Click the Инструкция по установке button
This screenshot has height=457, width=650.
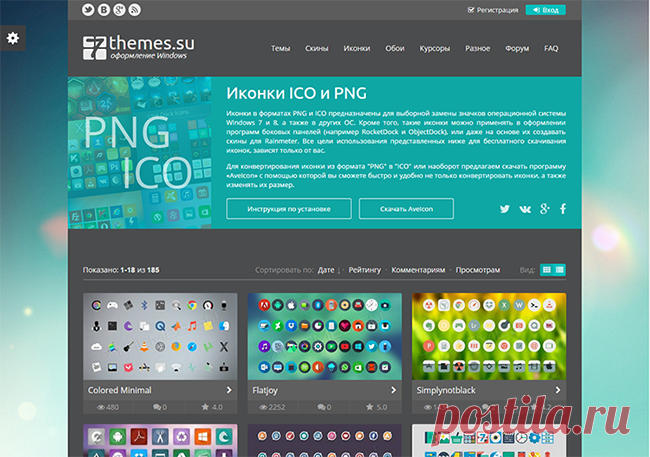point(289,209)
